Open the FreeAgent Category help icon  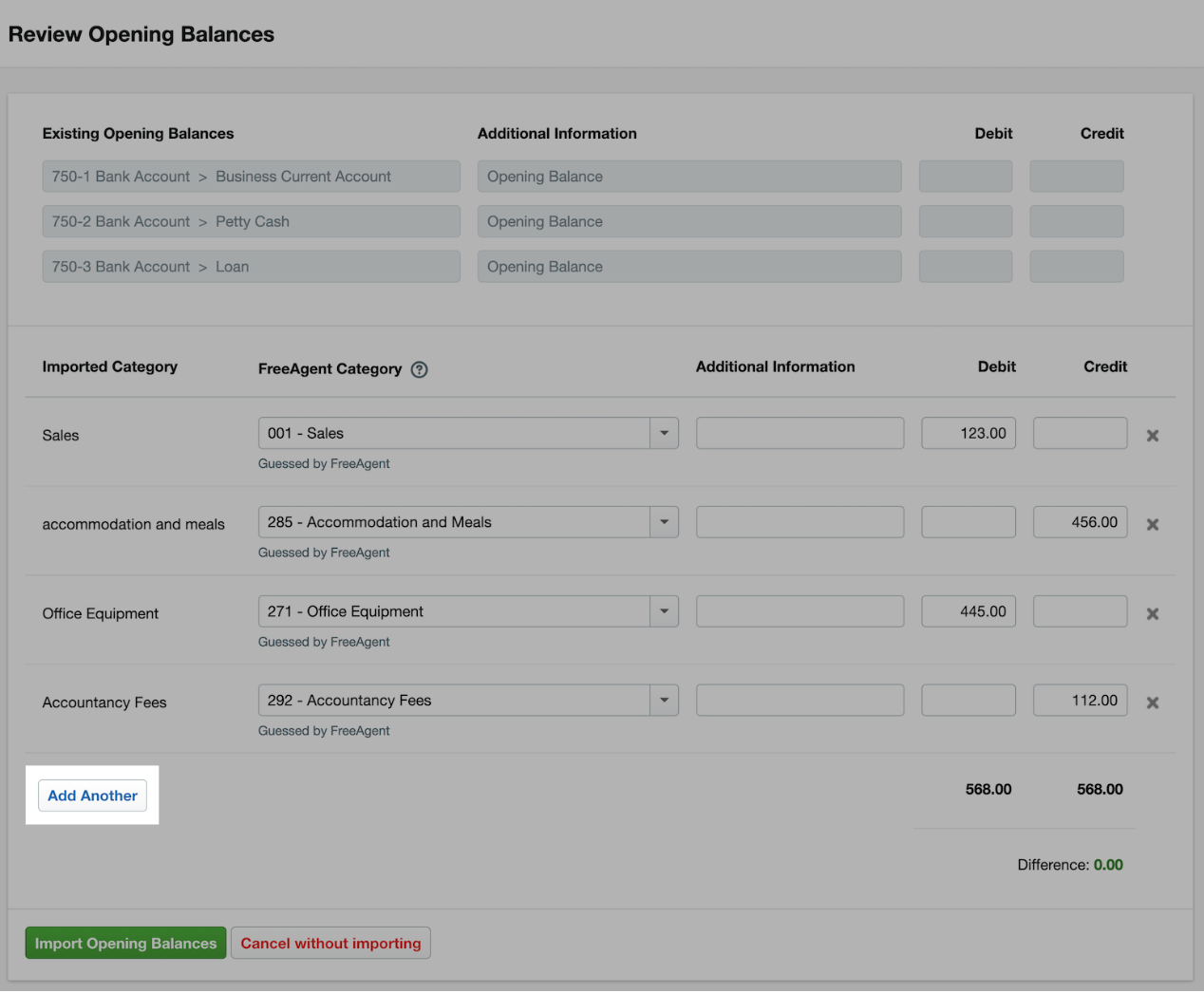point(419,369)
